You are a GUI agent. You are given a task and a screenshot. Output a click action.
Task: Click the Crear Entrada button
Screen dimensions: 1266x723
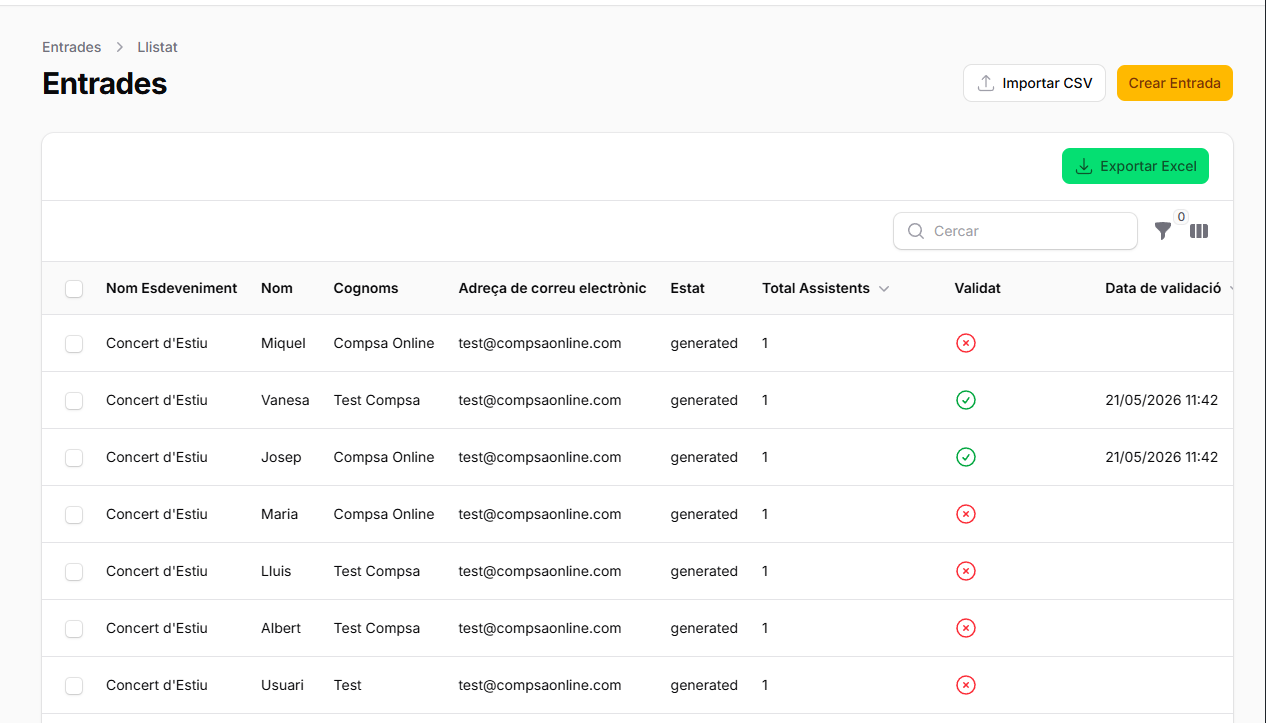pos(1175,83)
